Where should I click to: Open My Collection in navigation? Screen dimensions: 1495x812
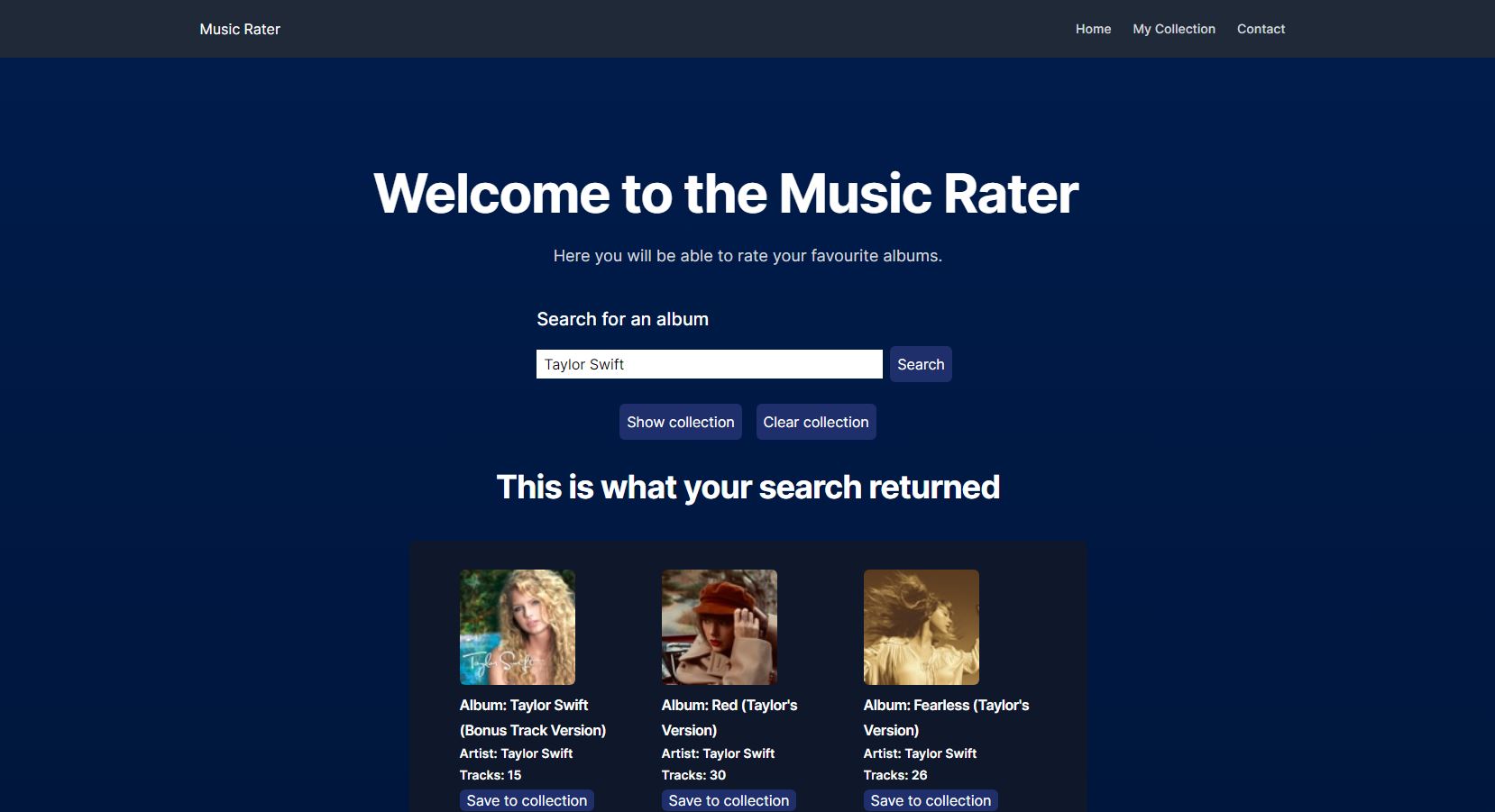tap(1174, 29)
